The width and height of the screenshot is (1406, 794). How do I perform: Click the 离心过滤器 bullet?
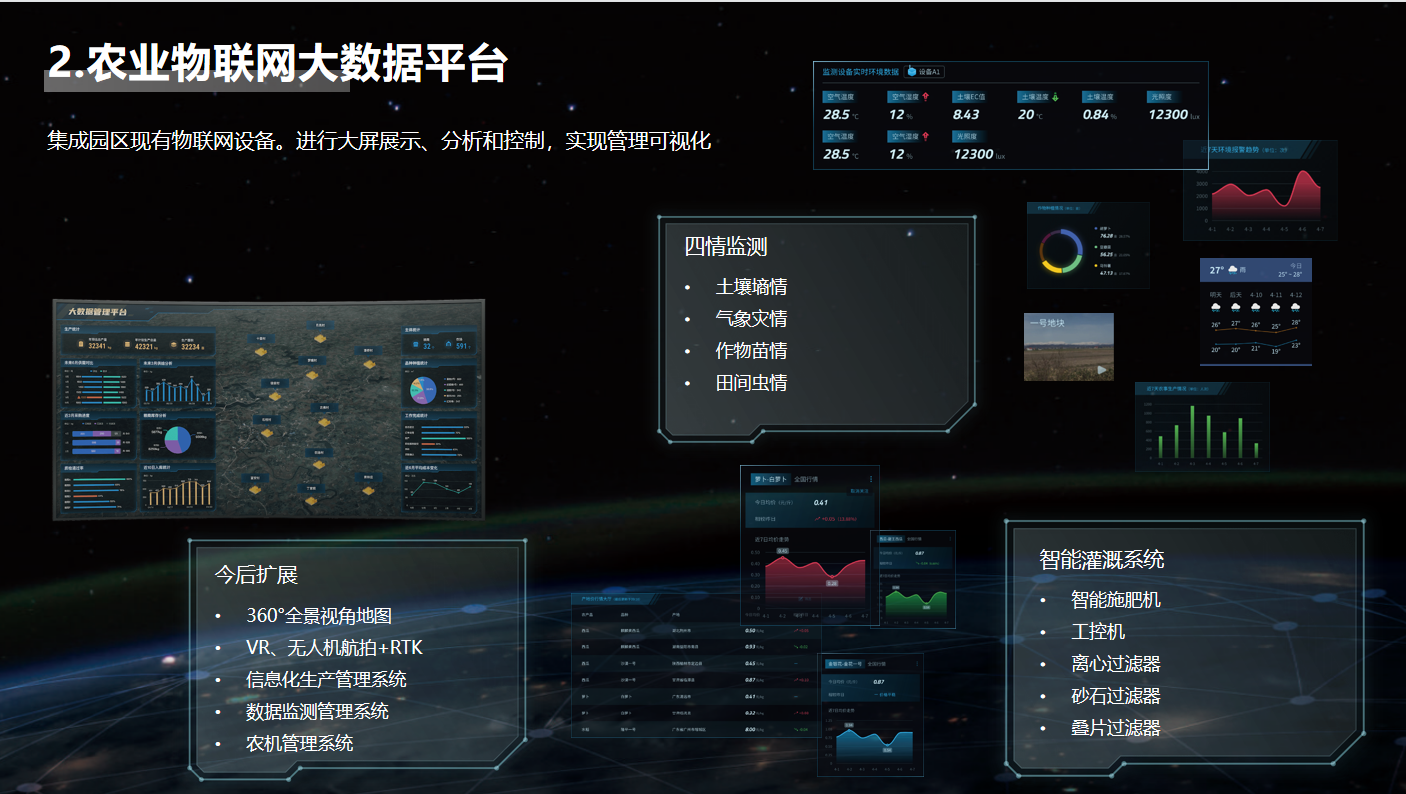[1116, 664]
